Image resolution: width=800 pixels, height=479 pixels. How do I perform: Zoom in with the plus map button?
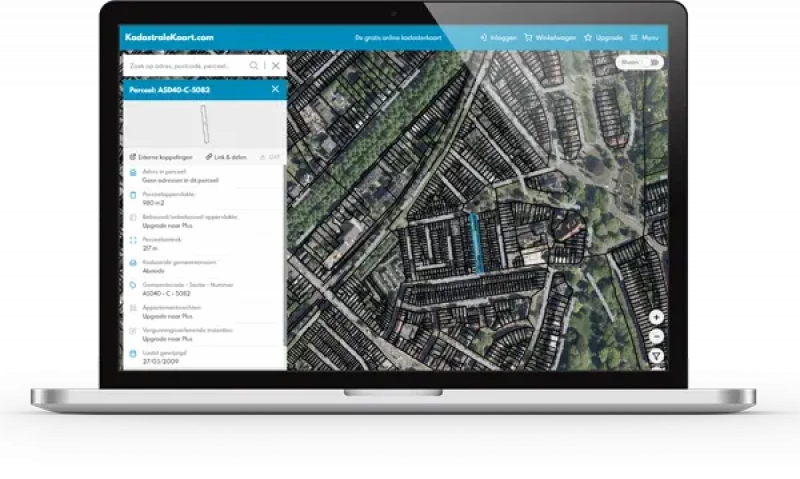pos(656,317)
